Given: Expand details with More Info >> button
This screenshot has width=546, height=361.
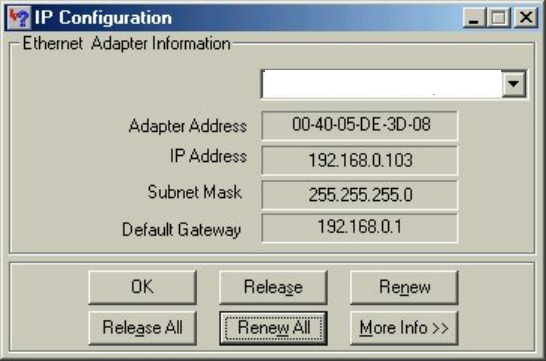Looking at the screenshot, I should (404, 328).
